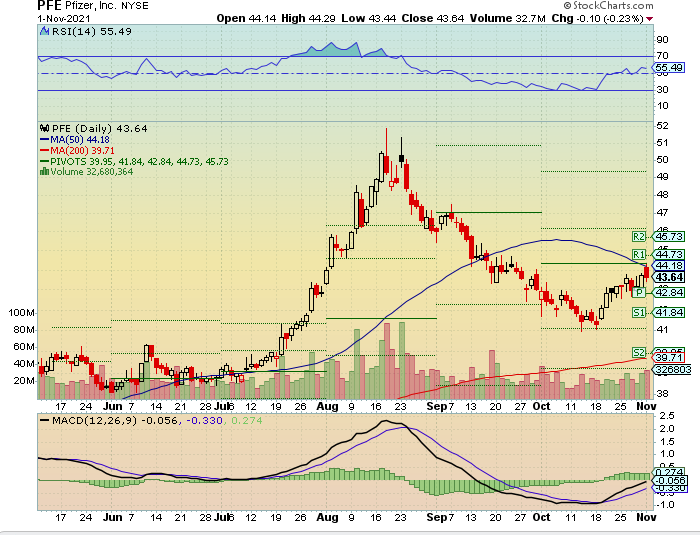Click the 'Volume 32.7M' header value
This screenshot has height=535, width=700.
click(508, 18)
